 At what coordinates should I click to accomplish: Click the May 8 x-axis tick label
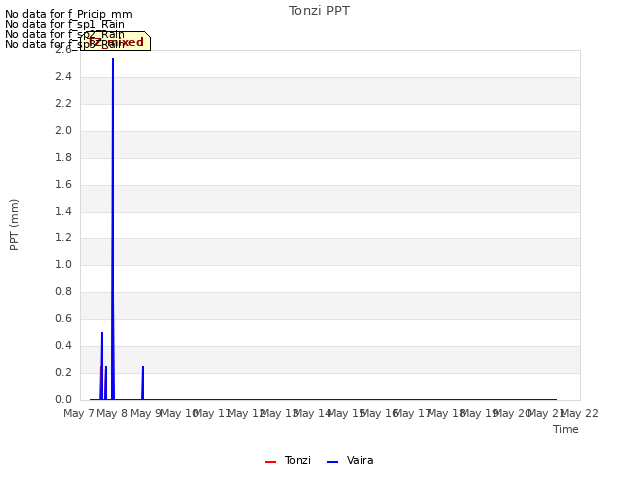tap(112, 413)
